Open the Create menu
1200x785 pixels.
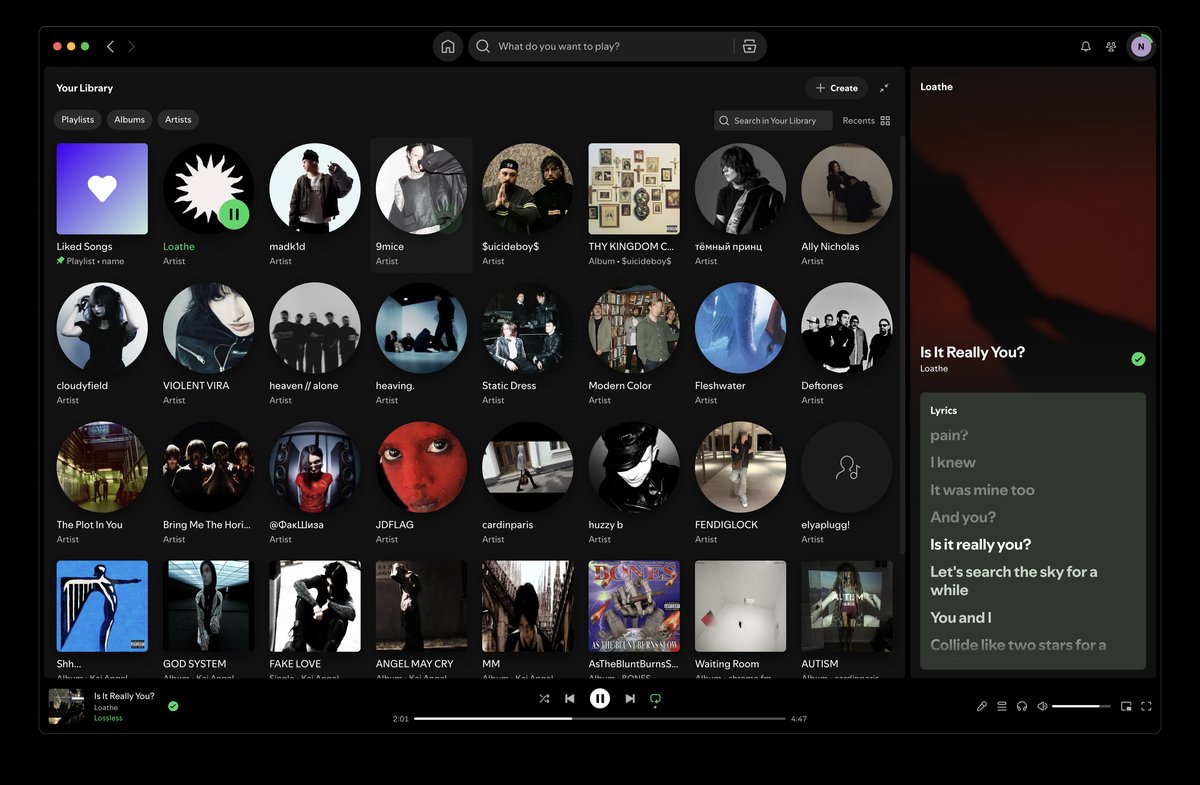837,88
